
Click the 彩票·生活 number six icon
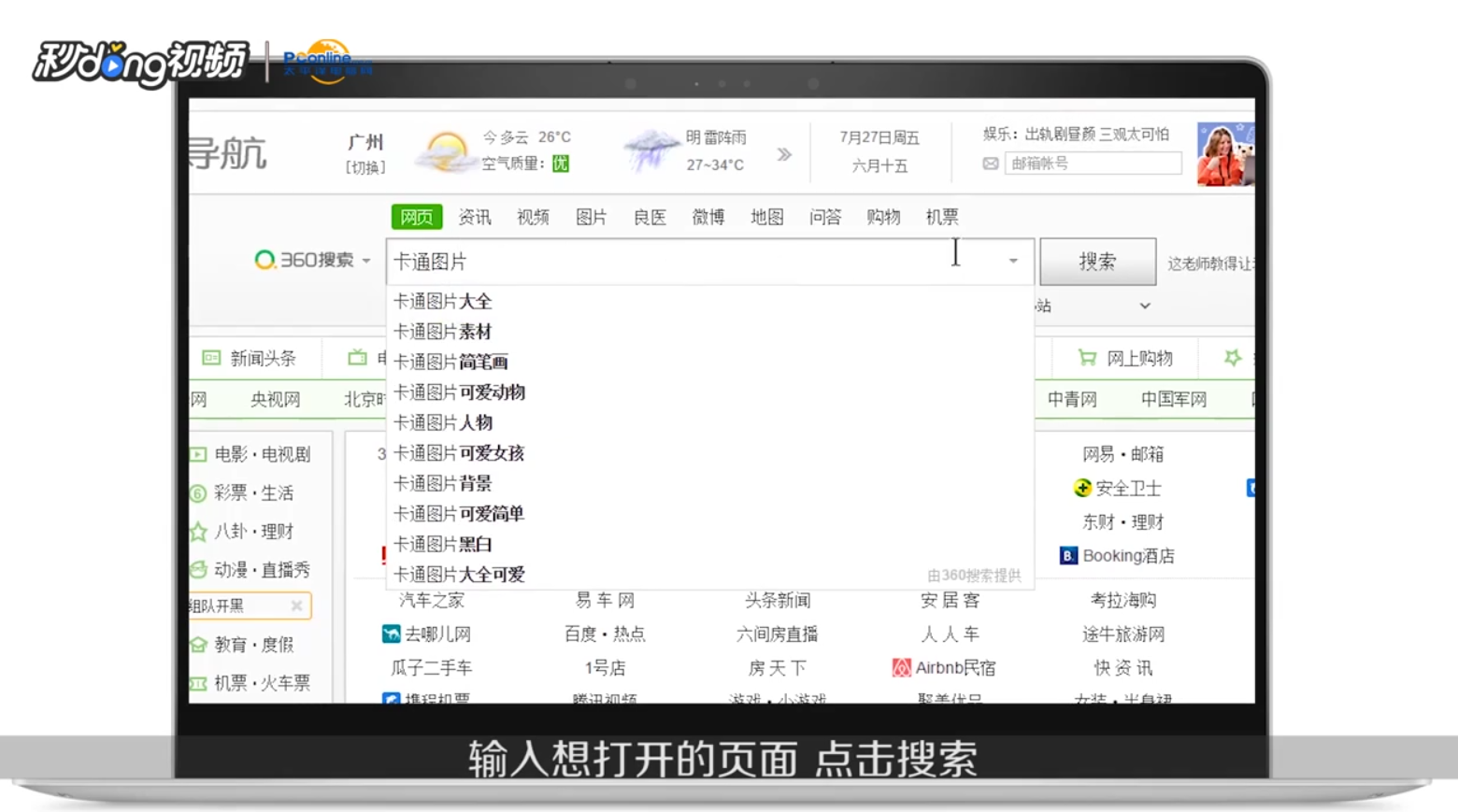click(197, 493)
